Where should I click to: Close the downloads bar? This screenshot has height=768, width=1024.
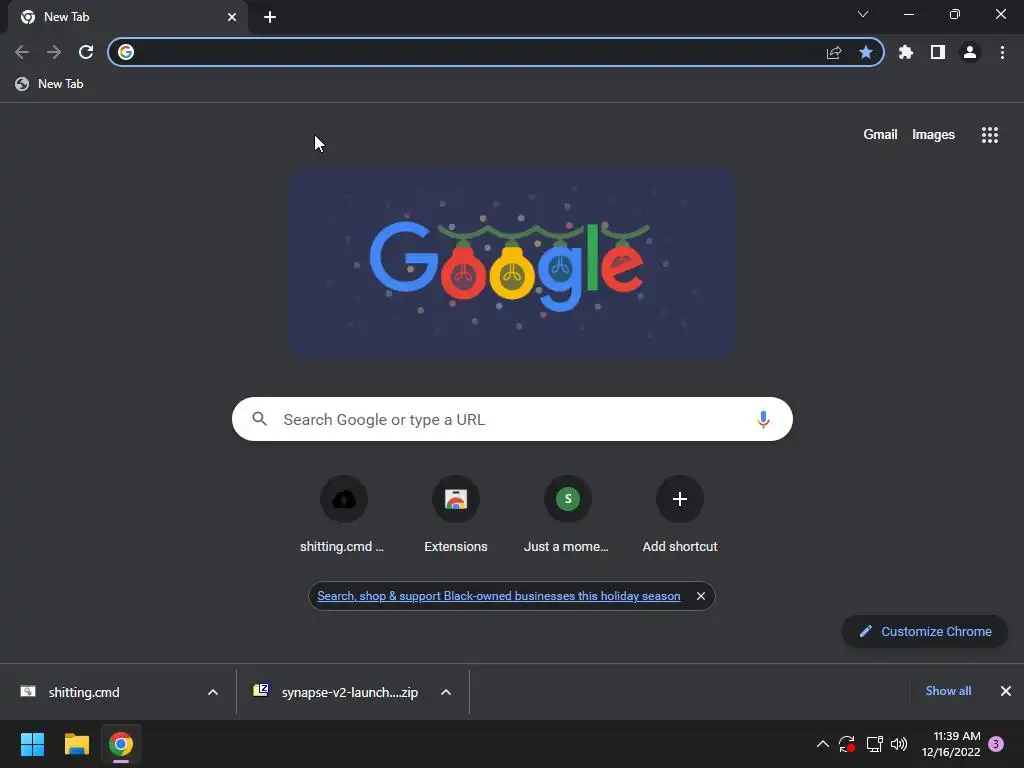[x=1006, y=691]
